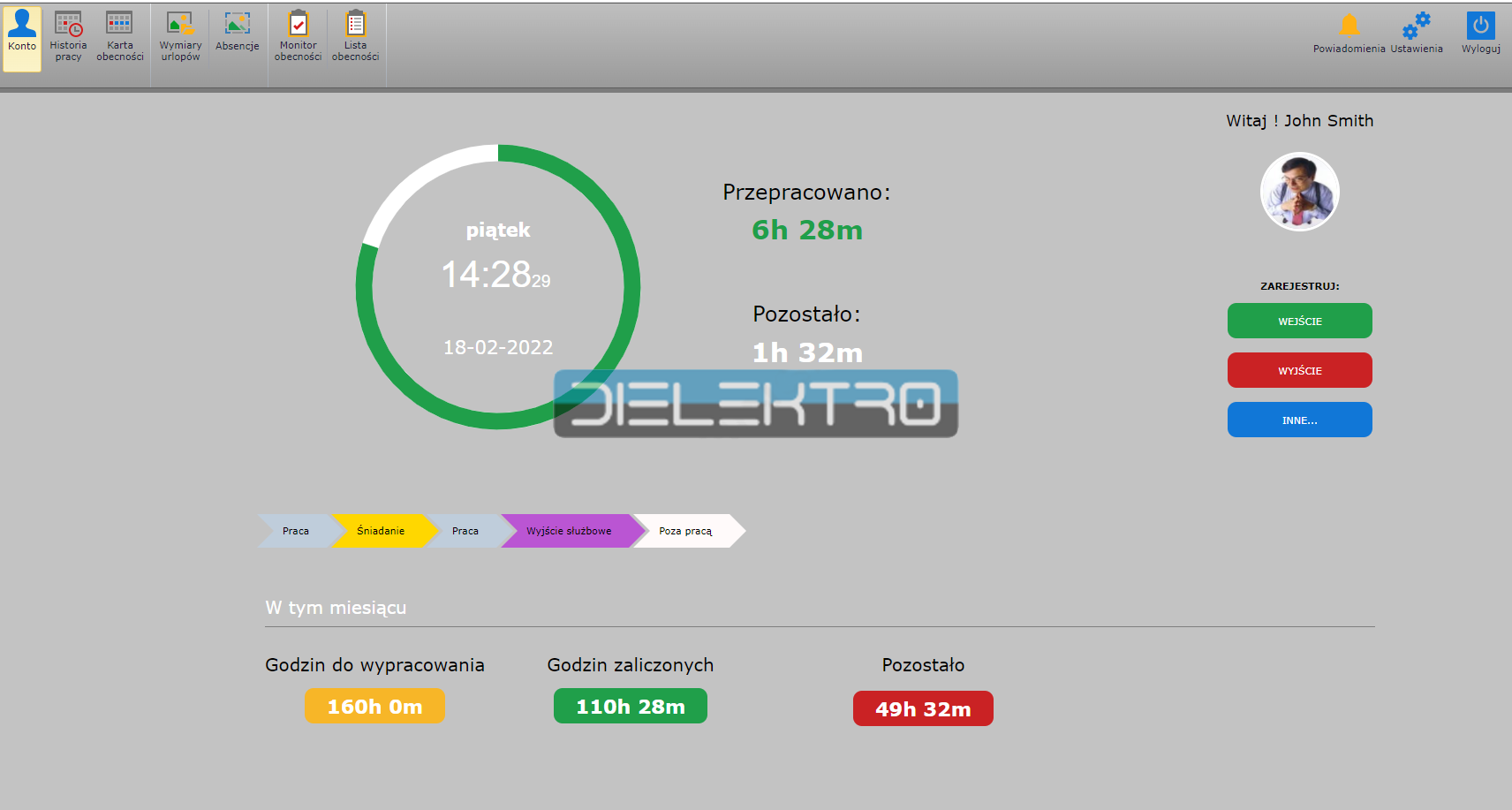This screenshot has height=810, width=1512.
Task: Click the 110h 28m credited hours badge
Action: point(631,706)
